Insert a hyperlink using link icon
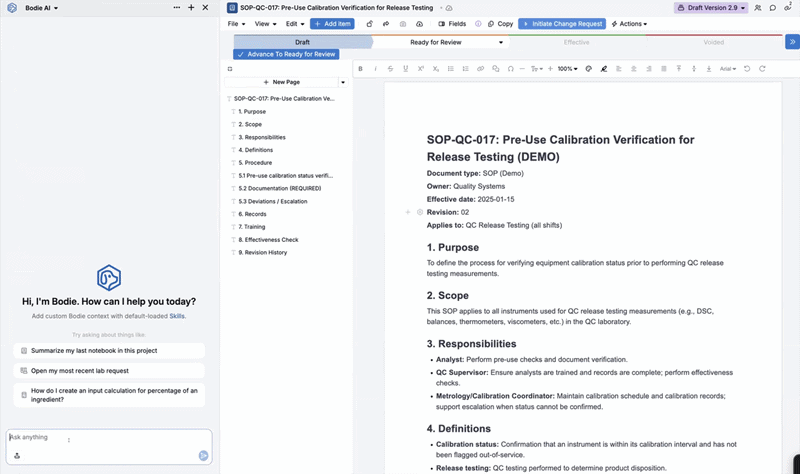The image size is (800, 474). [x=480, y=69]
